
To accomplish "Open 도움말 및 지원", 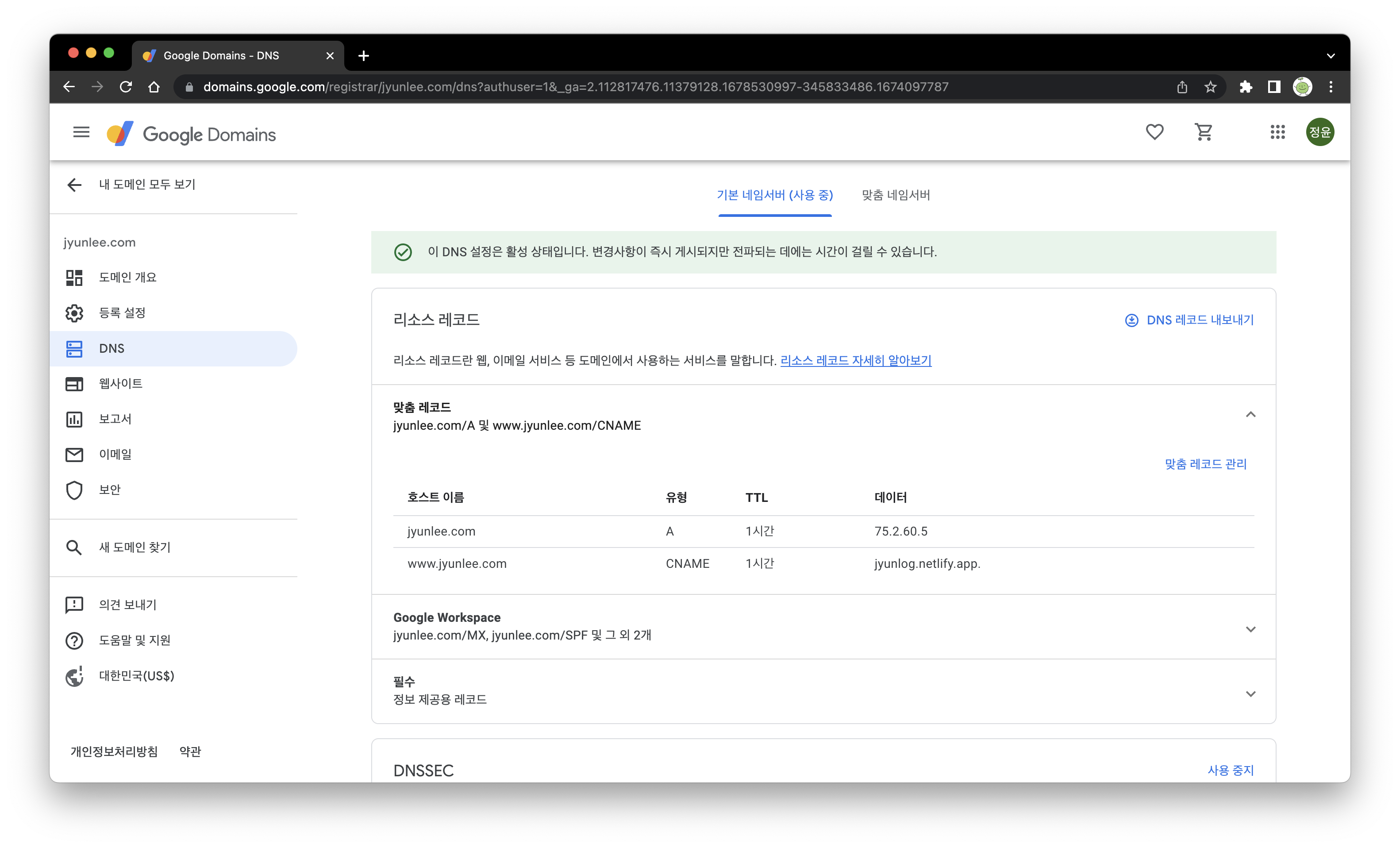I will (x=173, y=640).
